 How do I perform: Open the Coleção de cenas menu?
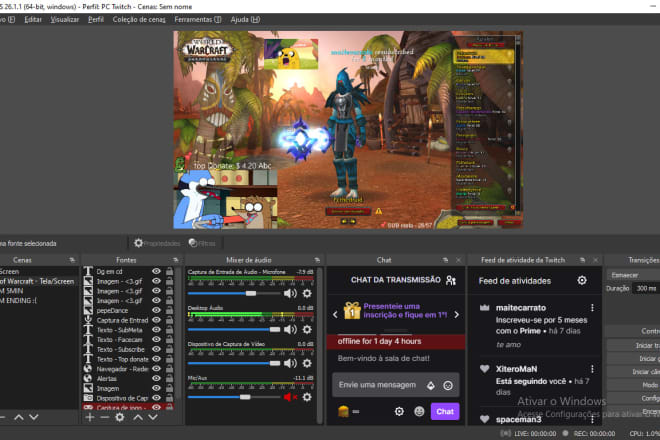pyautogui.click(x=139, y=19)
